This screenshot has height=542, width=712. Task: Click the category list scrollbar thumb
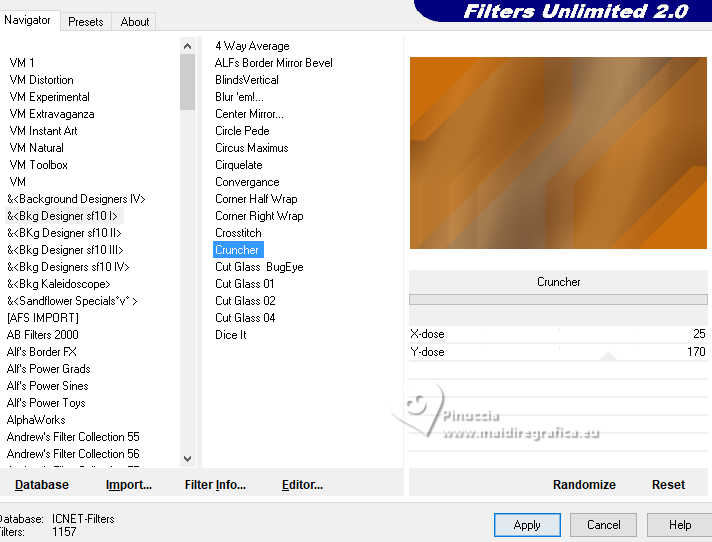pos(187,83)
